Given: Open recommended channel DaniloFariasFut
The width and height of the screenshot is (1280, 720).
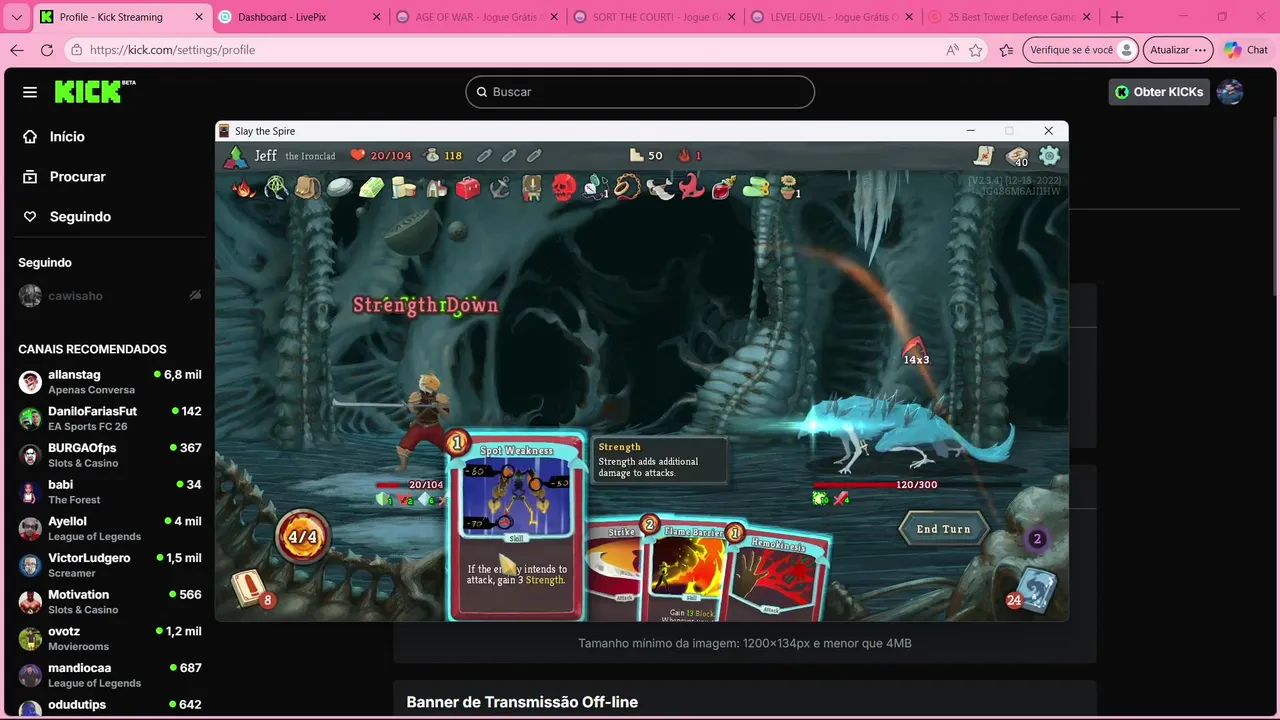Looking at the screenshot, I should pyautogui.click(x=109, y=418).
